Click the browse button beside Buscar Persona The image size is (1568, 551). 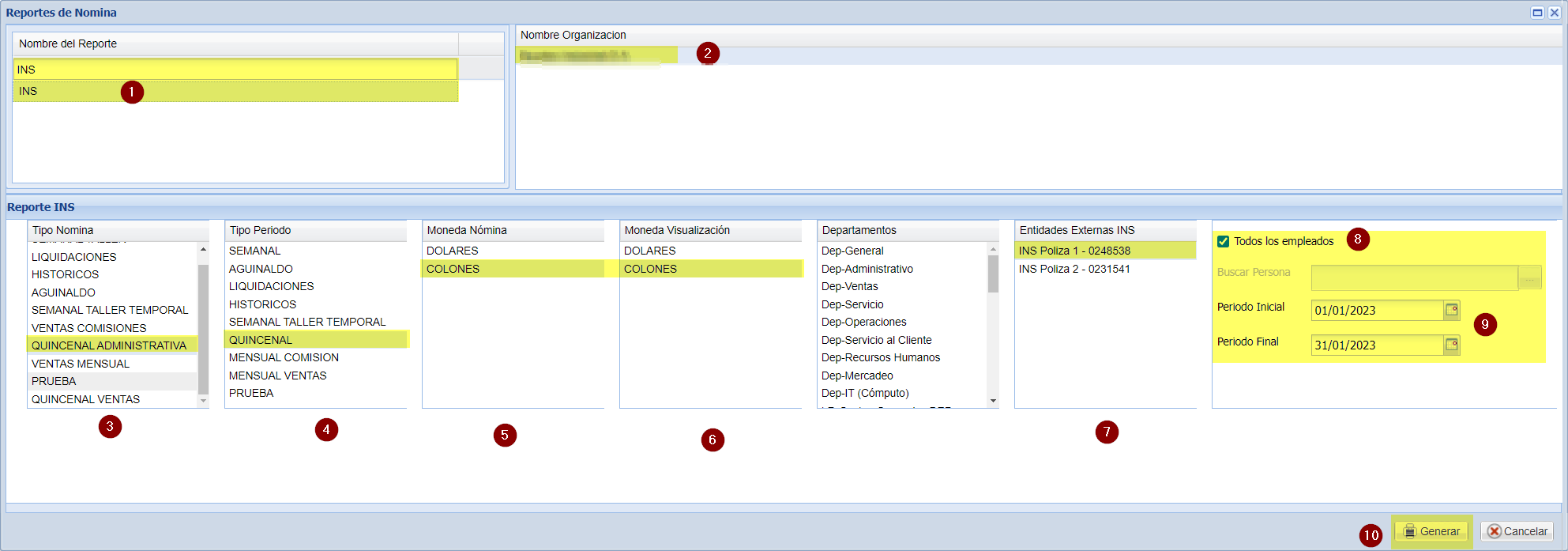1529,277
